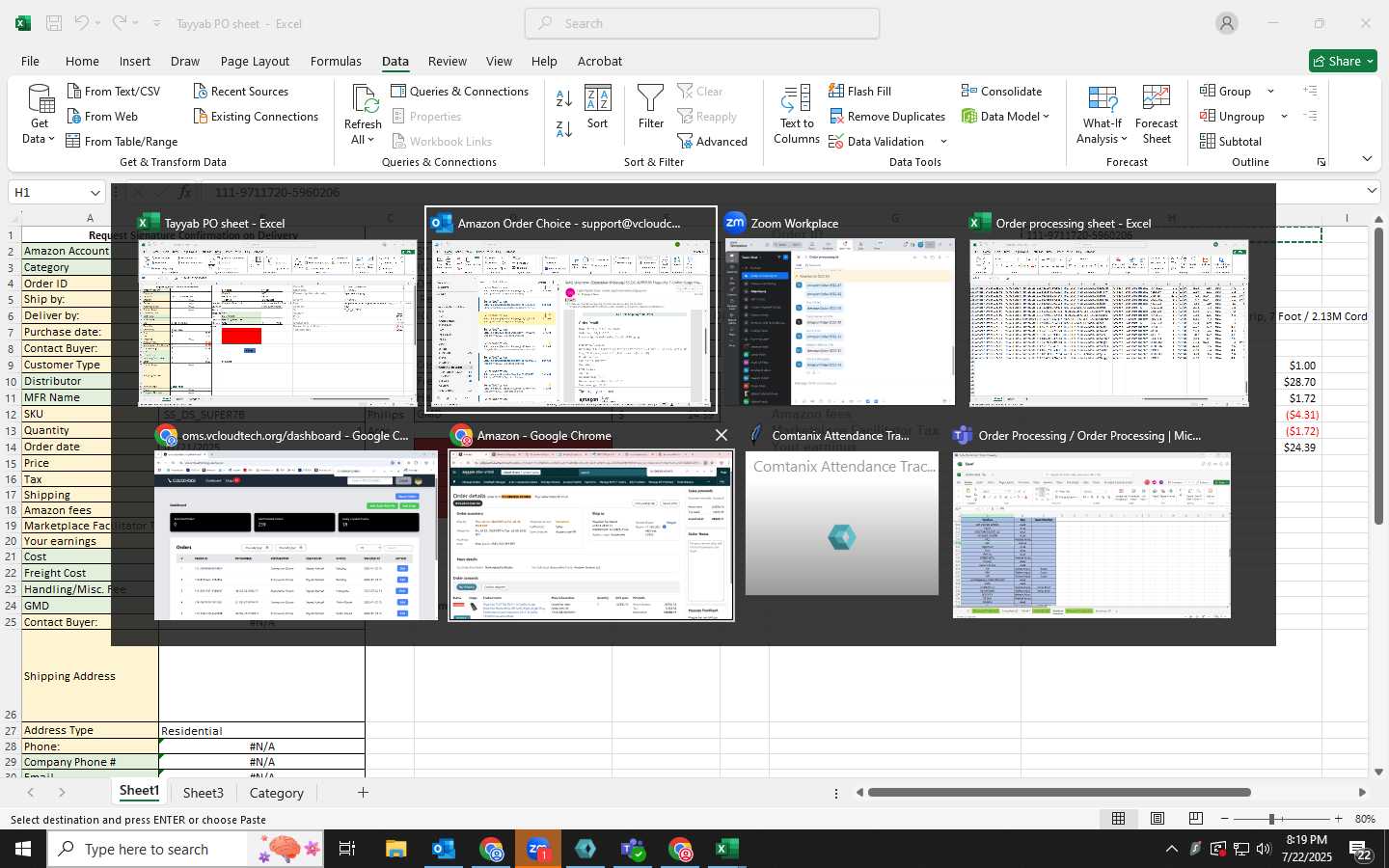Open Advanced filter options
The height and width of the screenshot is (868, 1389).
coord(712,142)
